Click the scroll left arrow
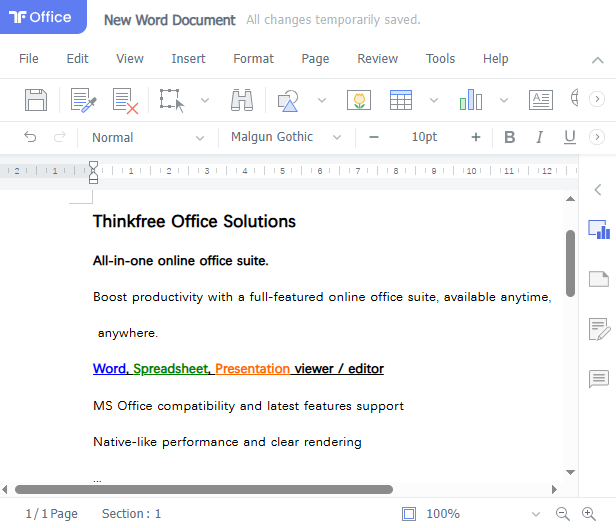Image resolution: width=616 pixels, height=528 pixels. pos(5,490)
